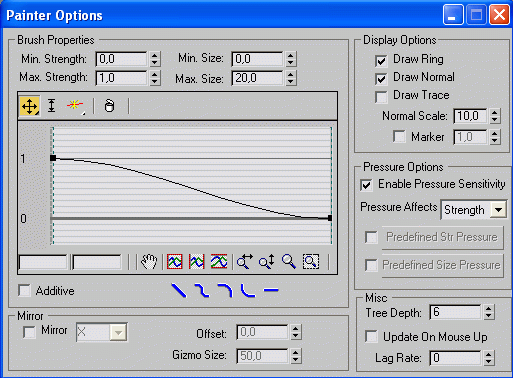Image resolution: width=513 pixels, height=378 pixels.
Task: Click the Tree Depth spinner arrows
Action: [489, 312]
